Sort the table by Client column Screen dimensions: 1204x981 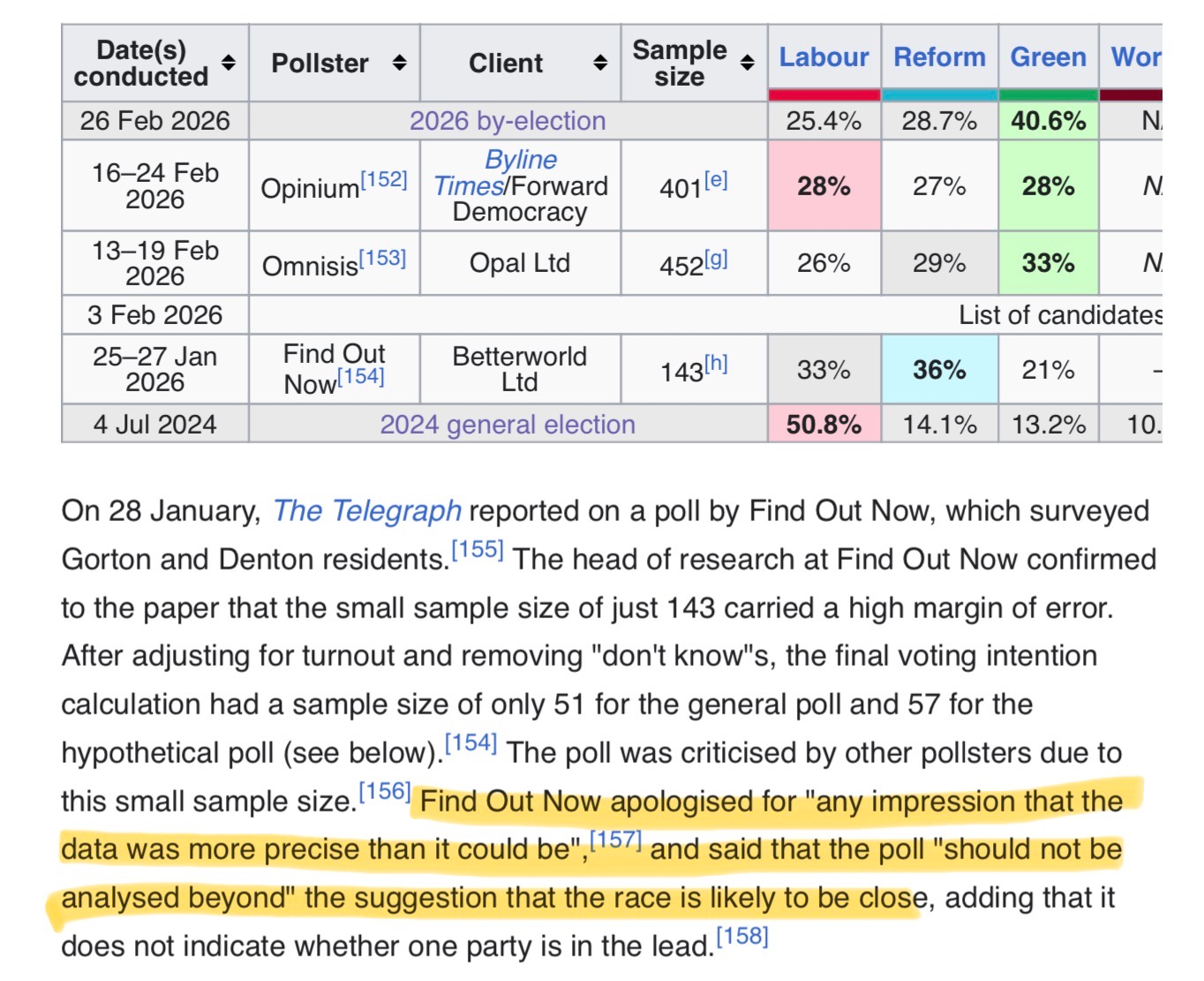tap(600, 63)
